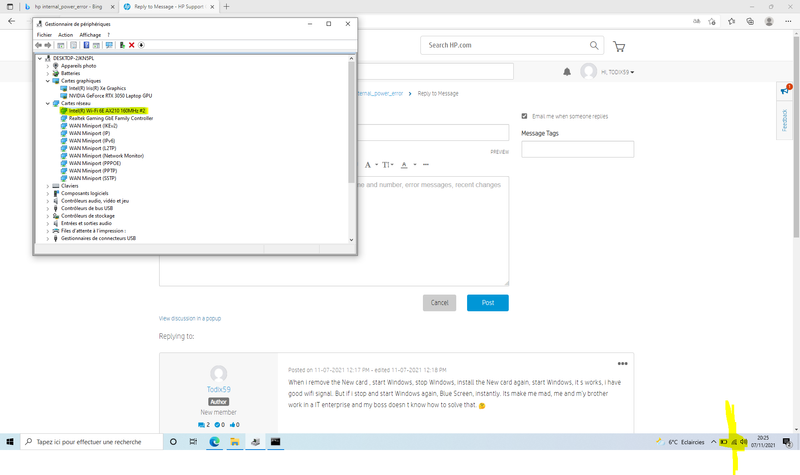Open Task View from the taskbar
This screenshot has height=475, width=800.
193,442
